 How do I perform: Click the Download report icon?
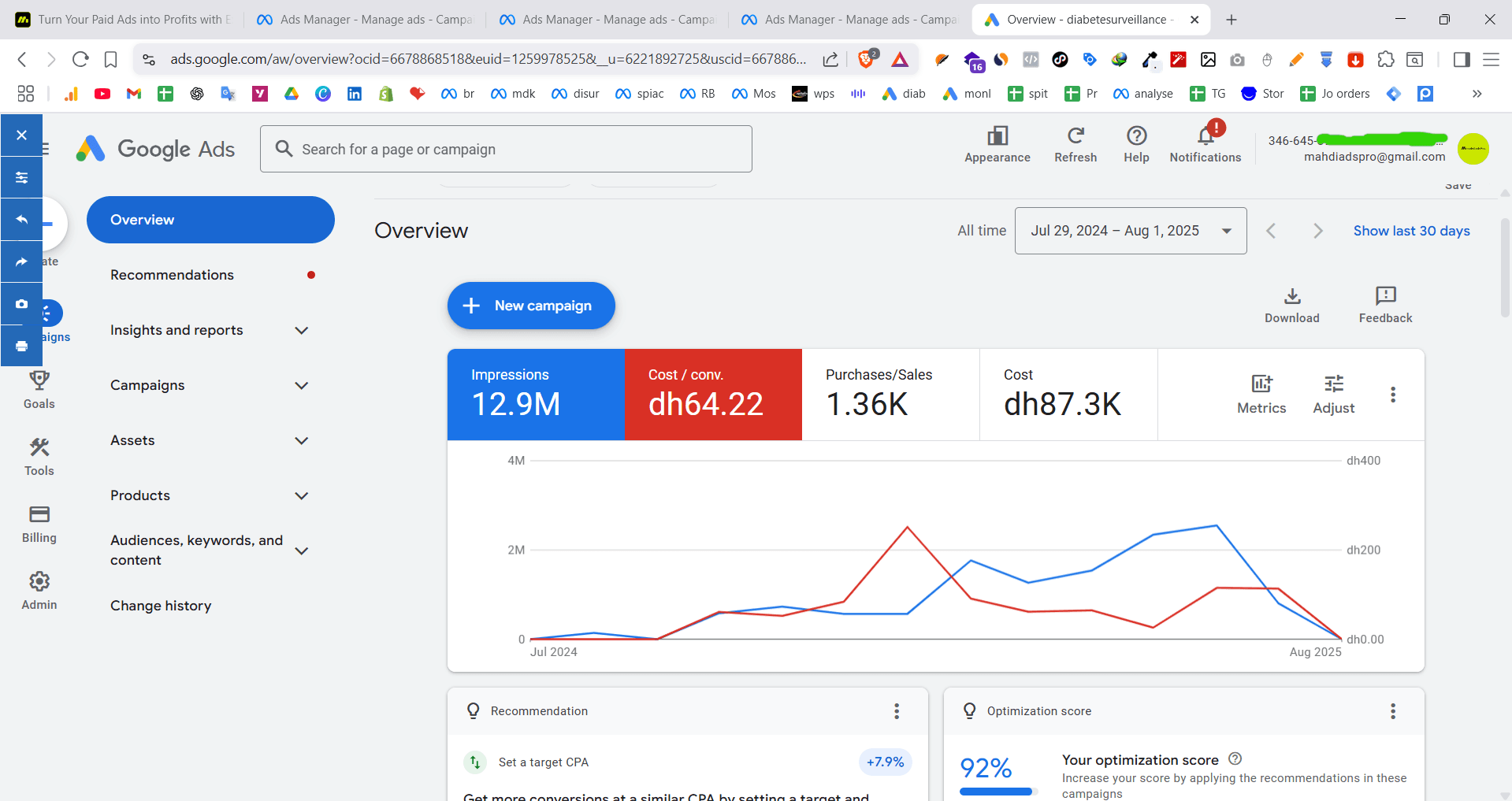pos(1292,296)
